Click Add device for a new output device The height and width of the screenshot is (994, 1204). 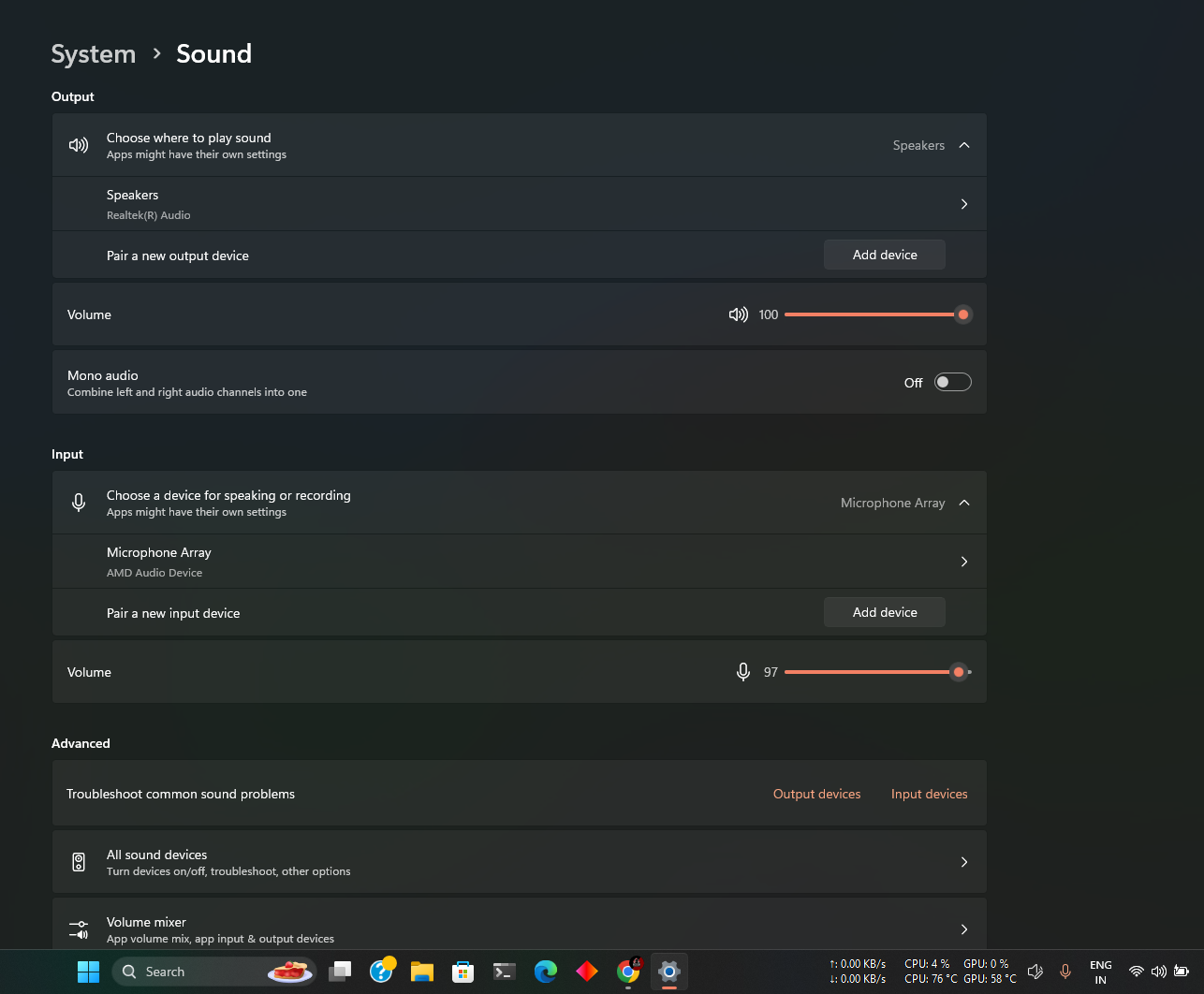884,254
